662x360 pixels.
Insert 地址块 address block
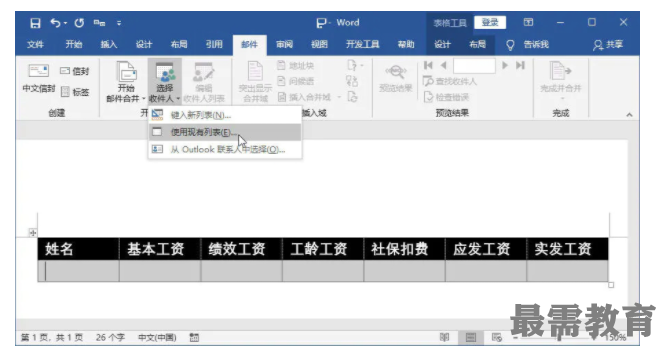click(296, 65)
